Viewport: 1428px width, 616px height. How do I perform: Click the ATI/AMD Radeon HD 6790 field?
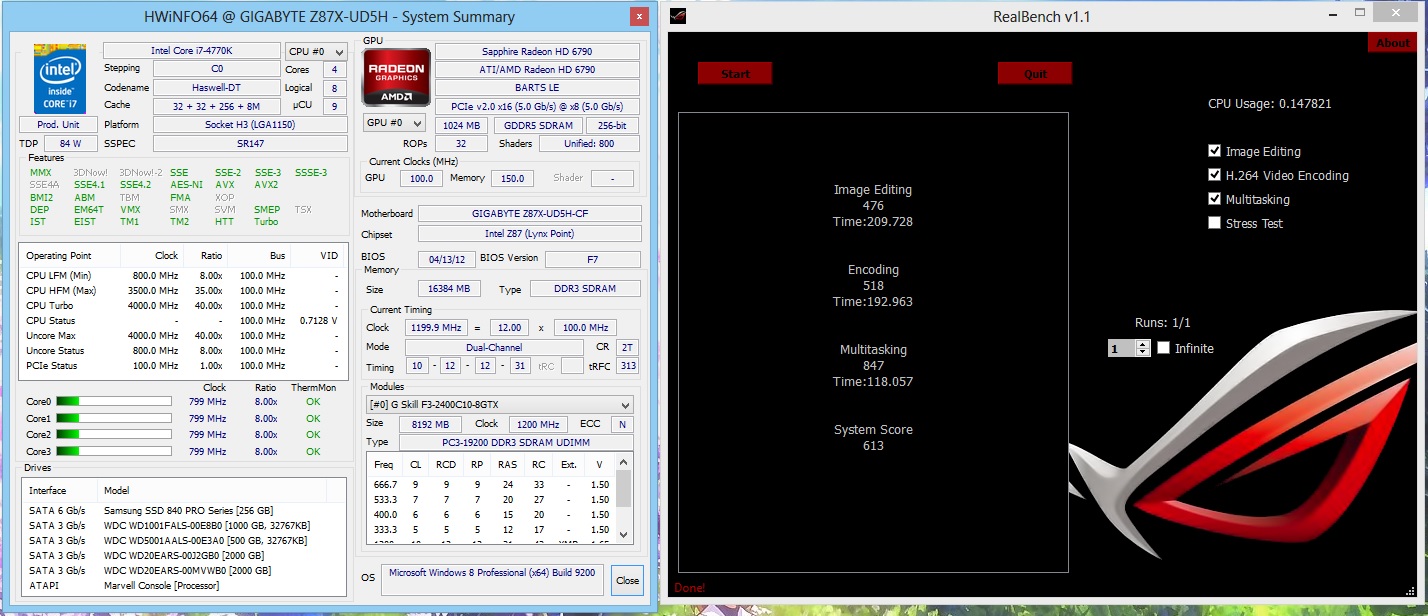538,69
